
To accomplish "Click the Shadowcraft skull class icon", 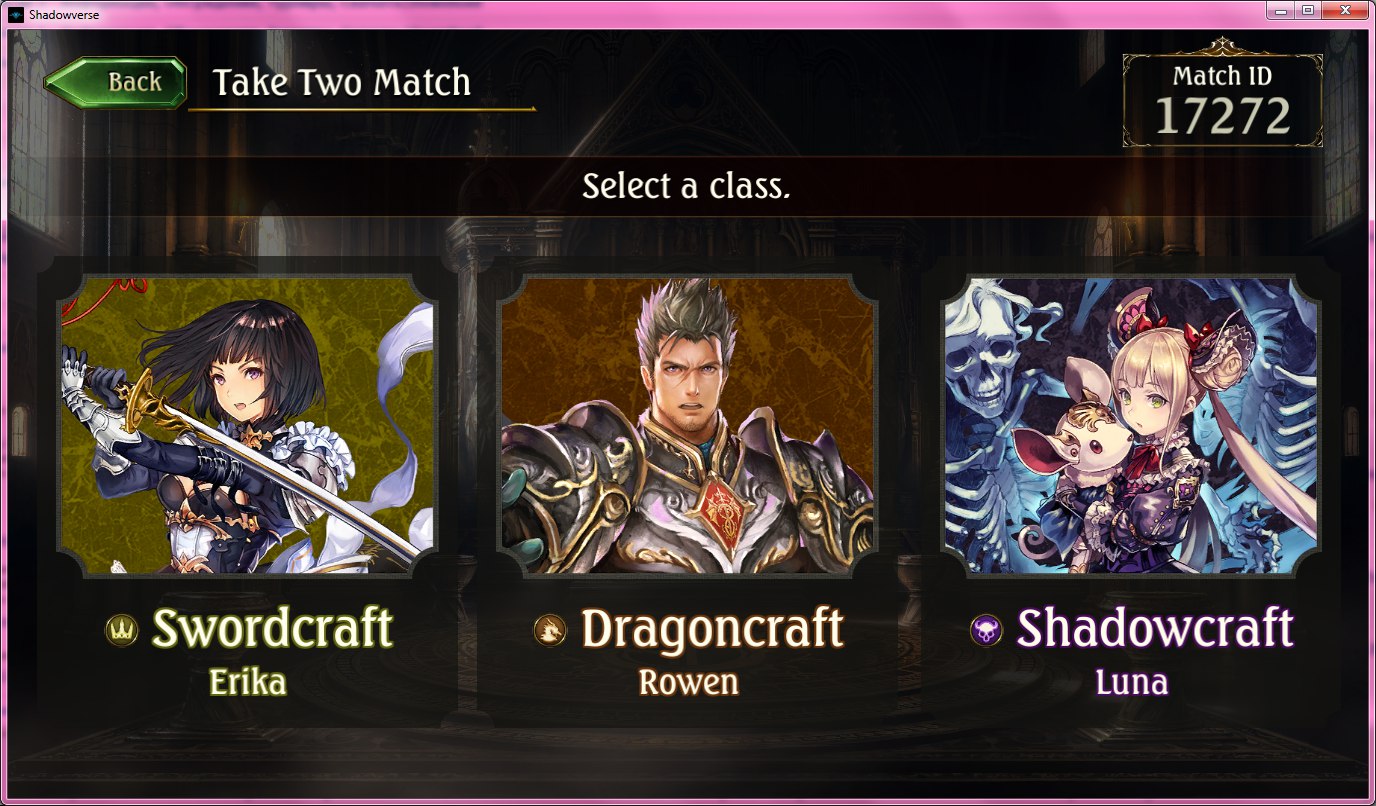I will click(986, 630).
